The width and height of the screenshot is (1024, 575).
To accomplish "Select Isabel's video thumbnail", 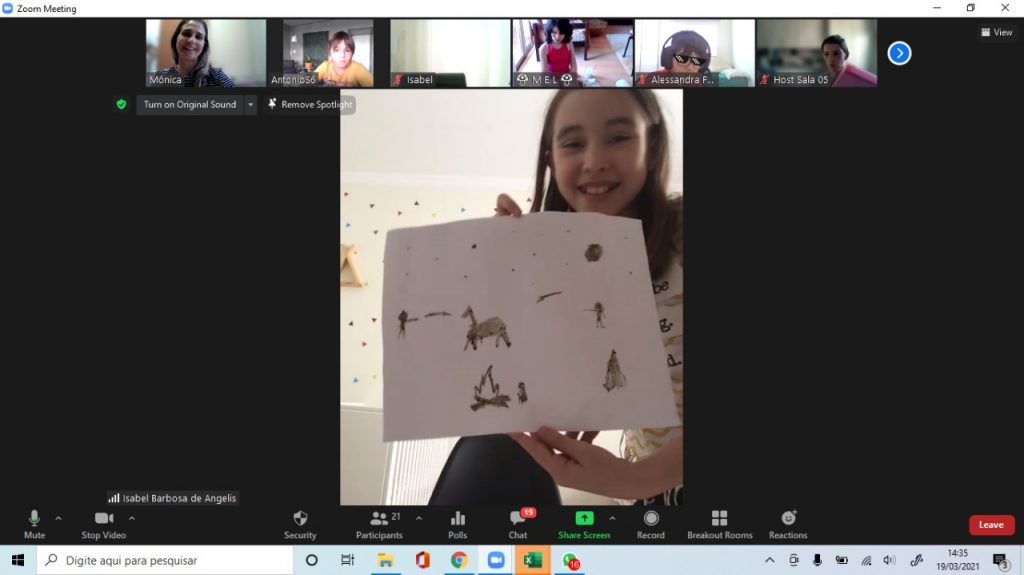I will [x=450, y=53].
